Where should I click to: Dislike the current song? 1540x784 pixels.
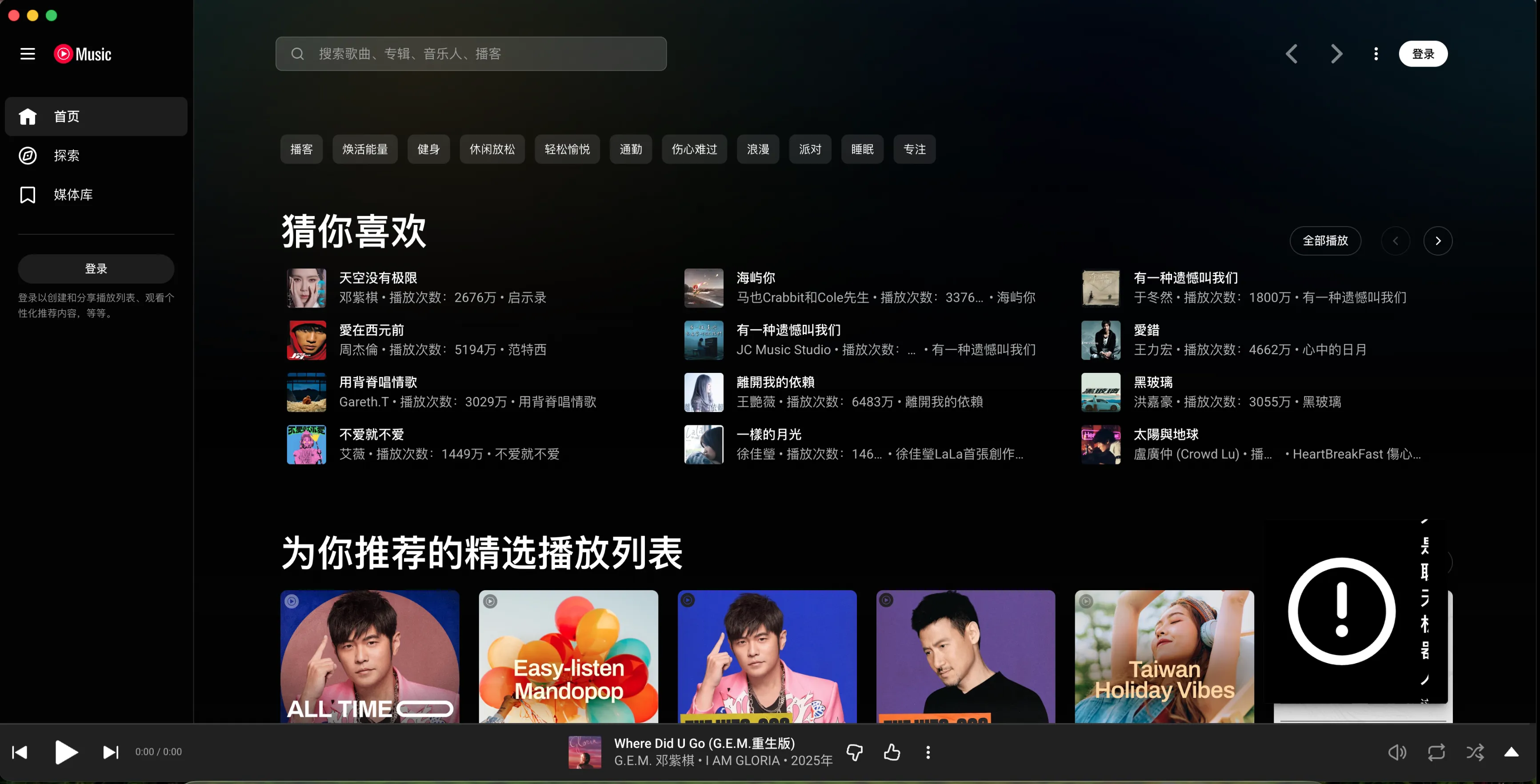[854, 752]
